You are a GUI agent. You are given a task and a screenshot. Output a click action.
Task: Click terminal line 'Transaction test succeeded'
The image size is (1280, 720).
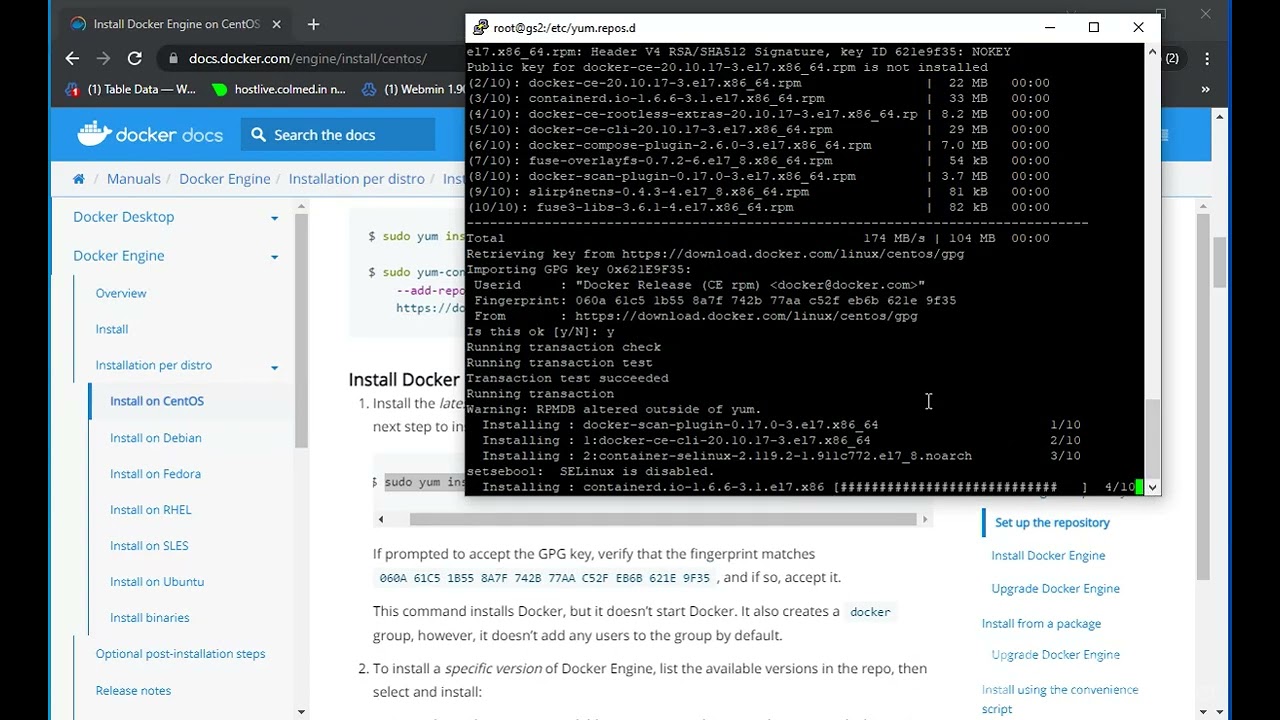567,378
